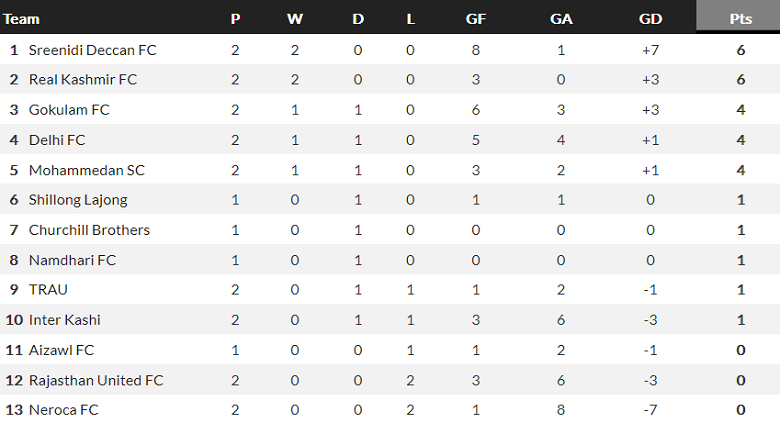Open Namdhari FC team entry
The image size is (780, 423).
72,260
